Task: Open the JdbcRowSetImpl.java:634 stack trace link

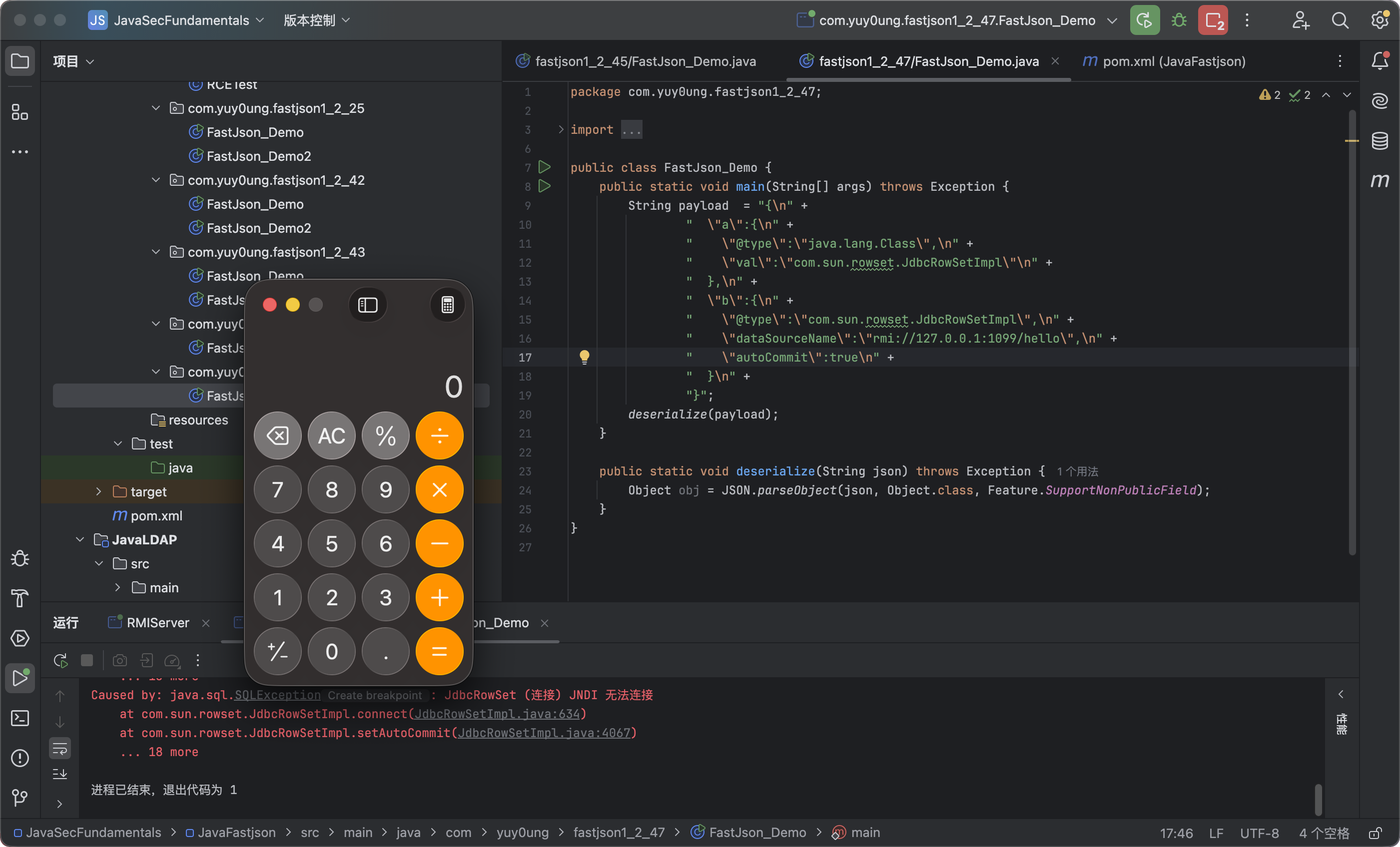Action: click(497, 714)
